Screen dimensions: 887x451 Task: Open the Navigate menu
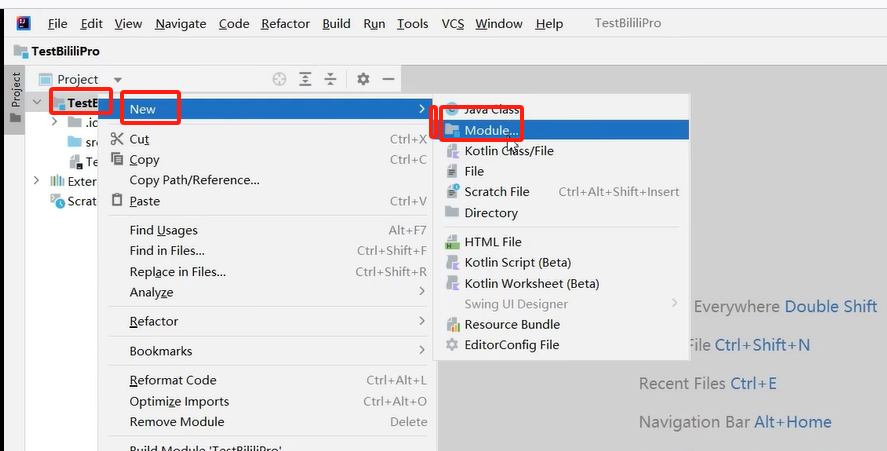click(181, 24)
